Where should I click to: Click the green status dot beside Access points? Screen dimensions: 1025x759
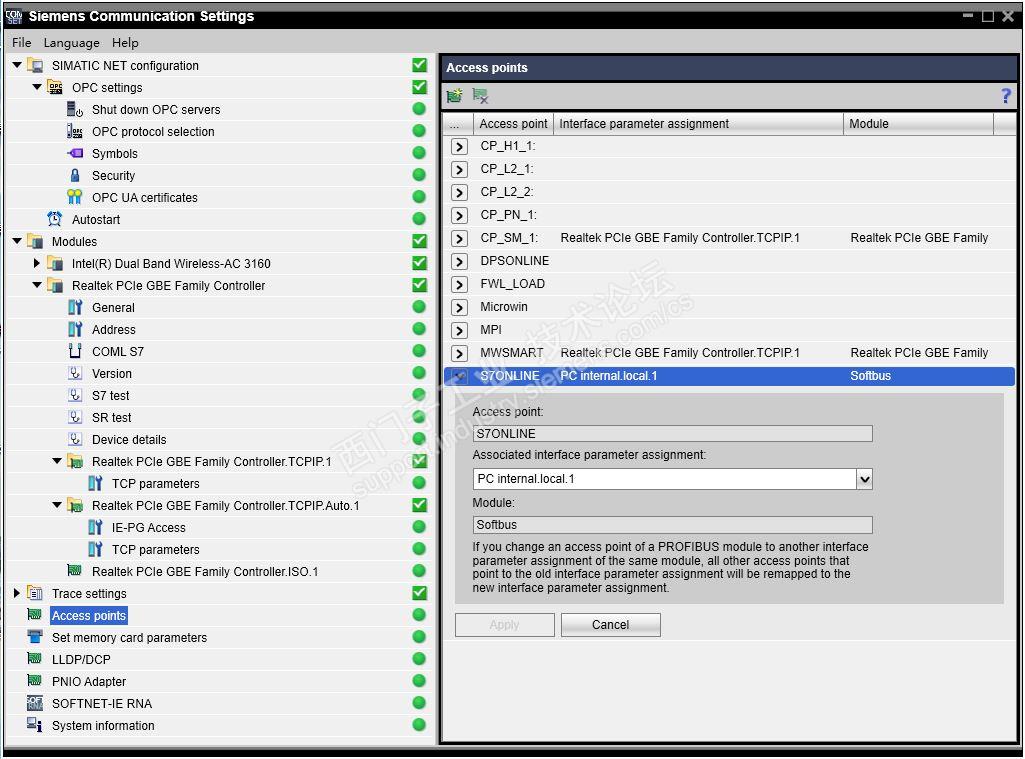coord(420,615)
